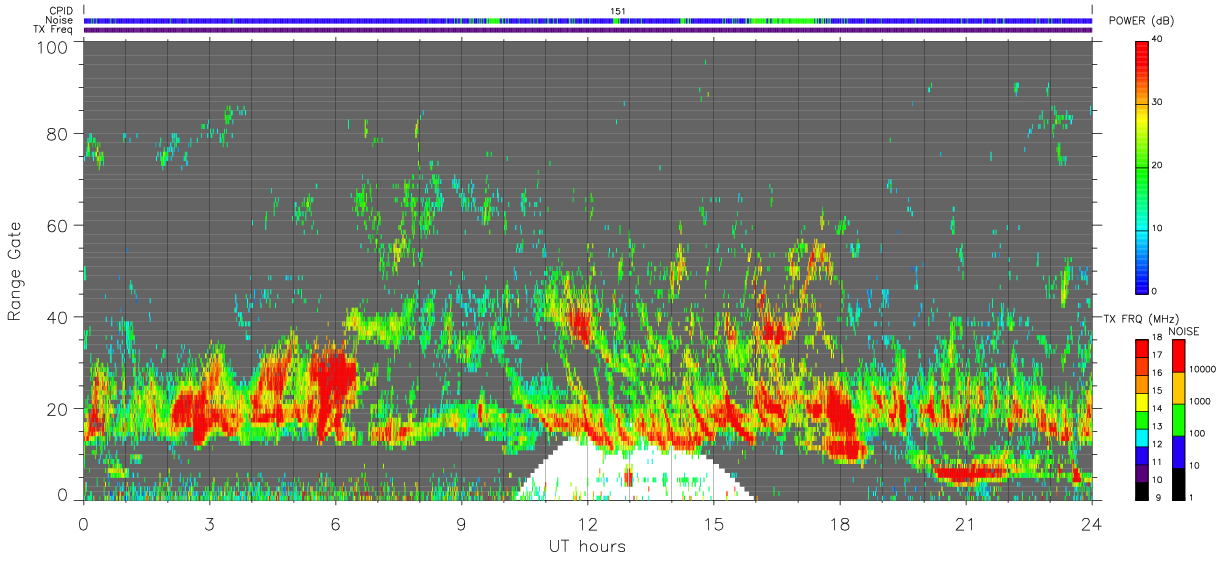Pick the red 17-18 MHz TX FRQ swatch
The height and width of the screenshot is (567, 1228).
[1141, 349]
